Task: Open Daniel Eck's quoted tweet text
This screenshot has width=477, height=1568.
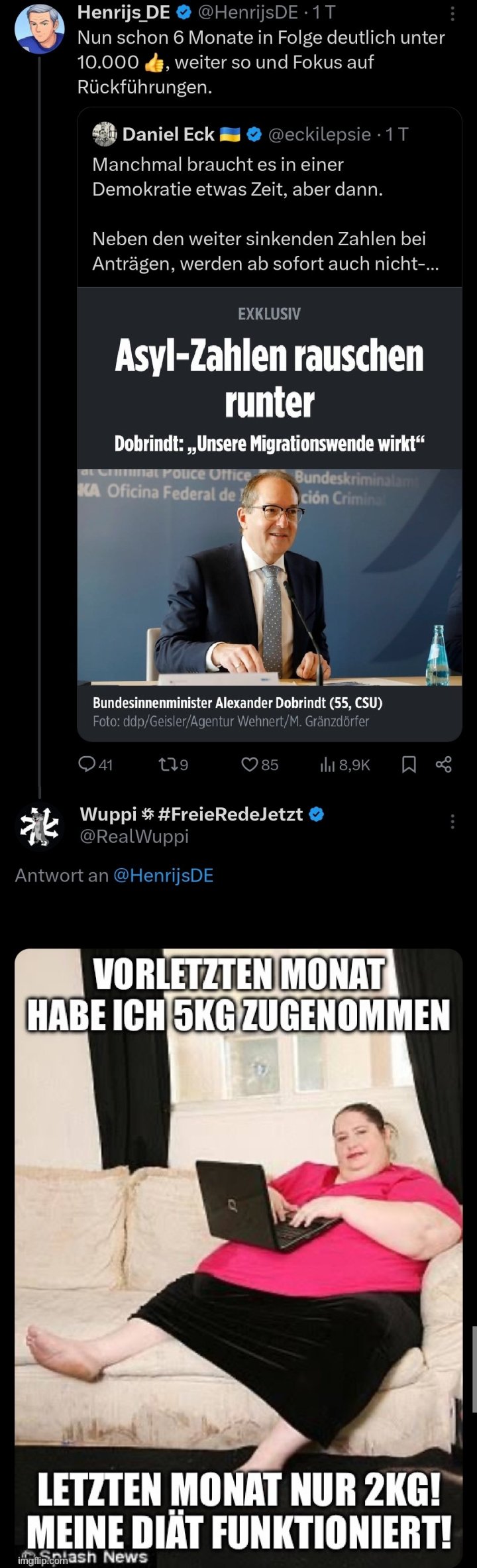Action: (266, 213)
